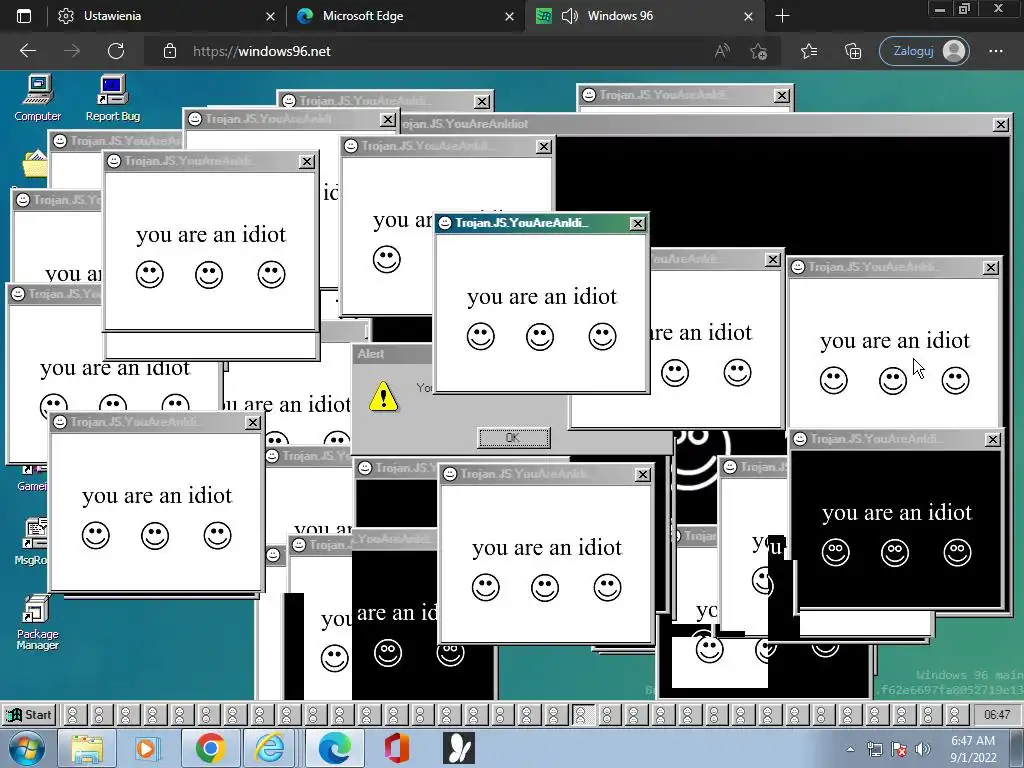Open the Windows 96 Start menu
The image size is (1024, 768).
point(29,714)
